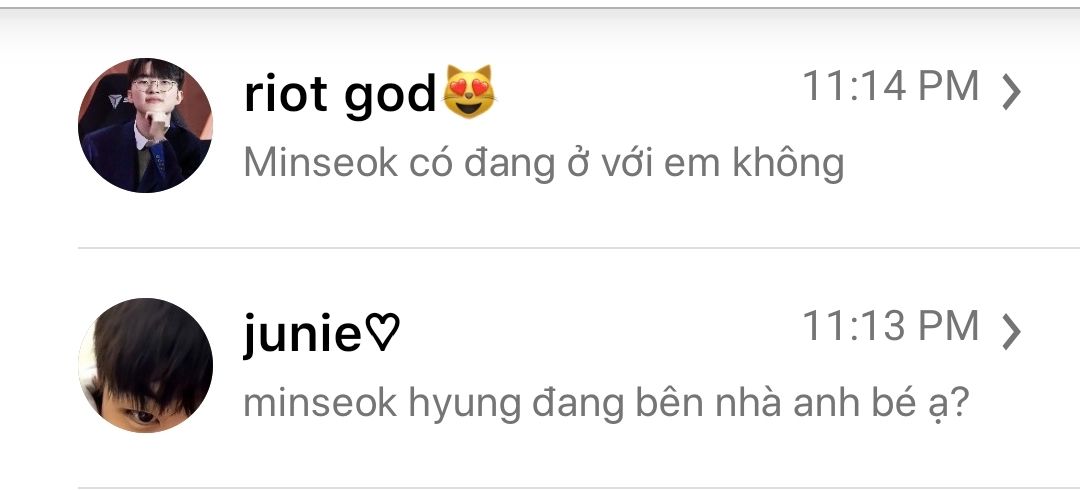This screenshot has height=490, width=1080.
Task: Click divider line between riot god and junie
Action: [579, 247]
